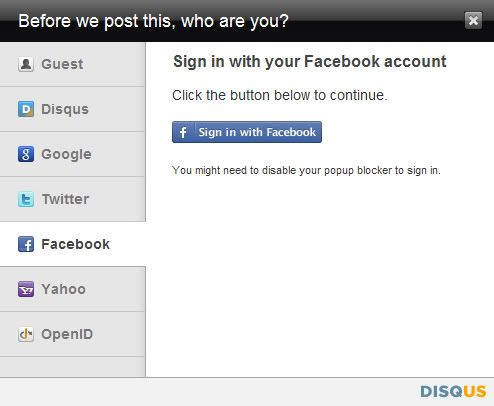Switch to the Yahoo tab
This screenshot has height=406, width=494.
click(73, 289)
